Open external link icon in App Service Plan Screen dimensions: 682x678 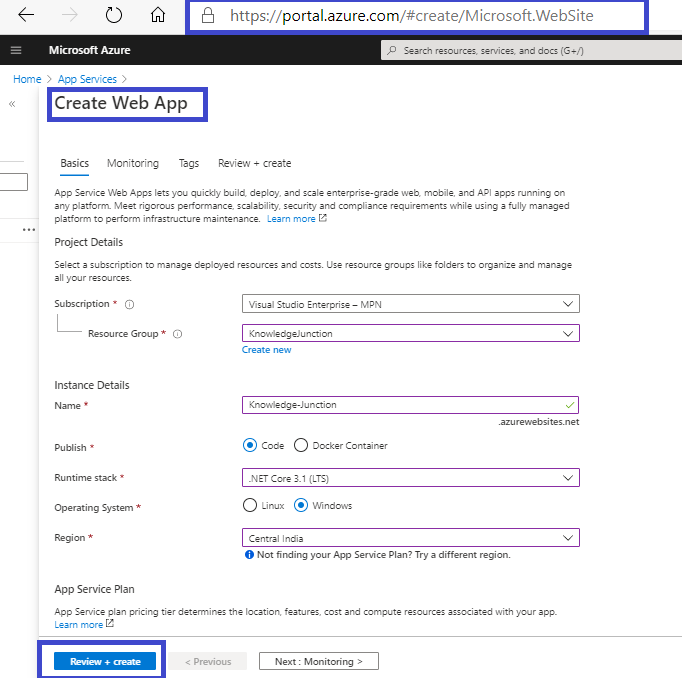(x=110, y=623)
